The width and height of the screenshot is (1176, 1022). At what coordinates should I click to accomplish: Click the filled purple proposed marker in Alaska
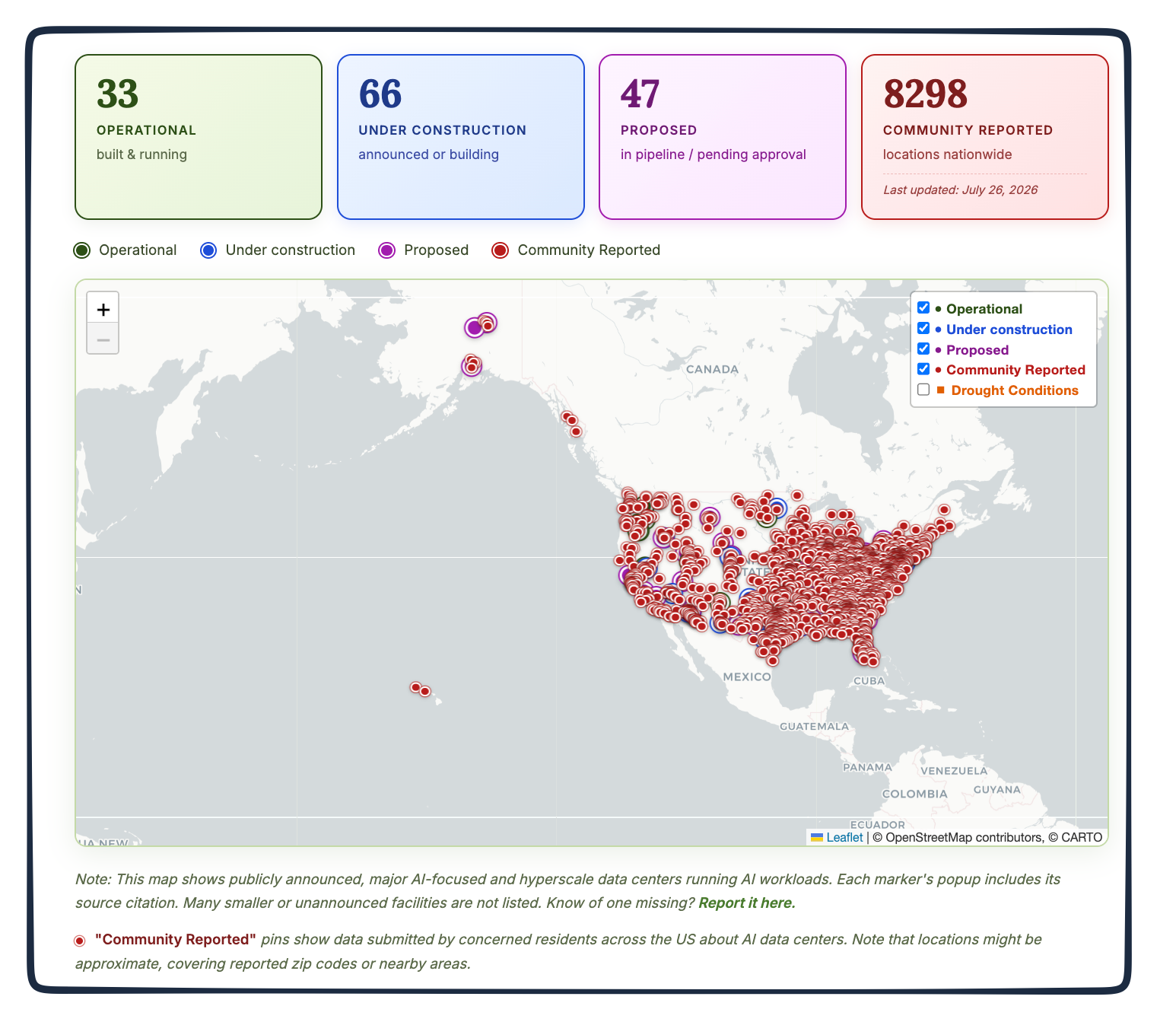tap(475, 328)
